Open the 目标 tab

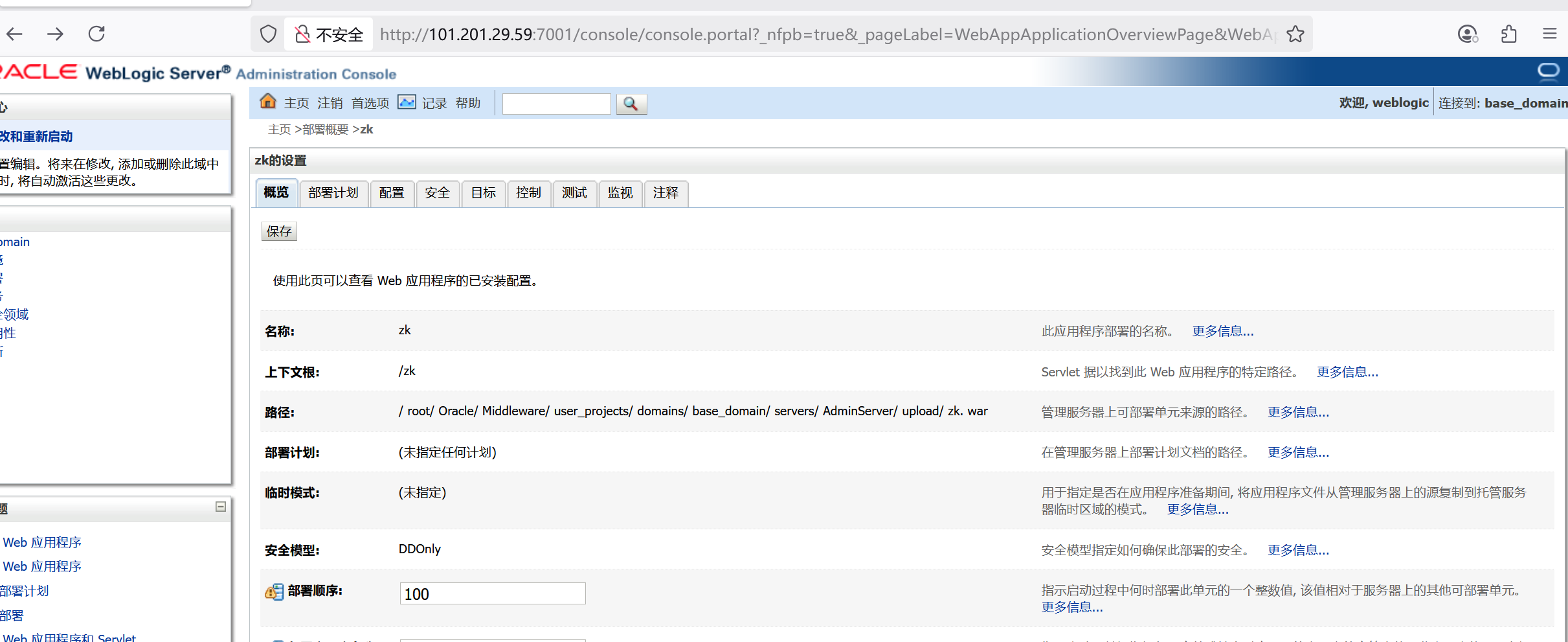pyautogui.click(x=484, y=193)
